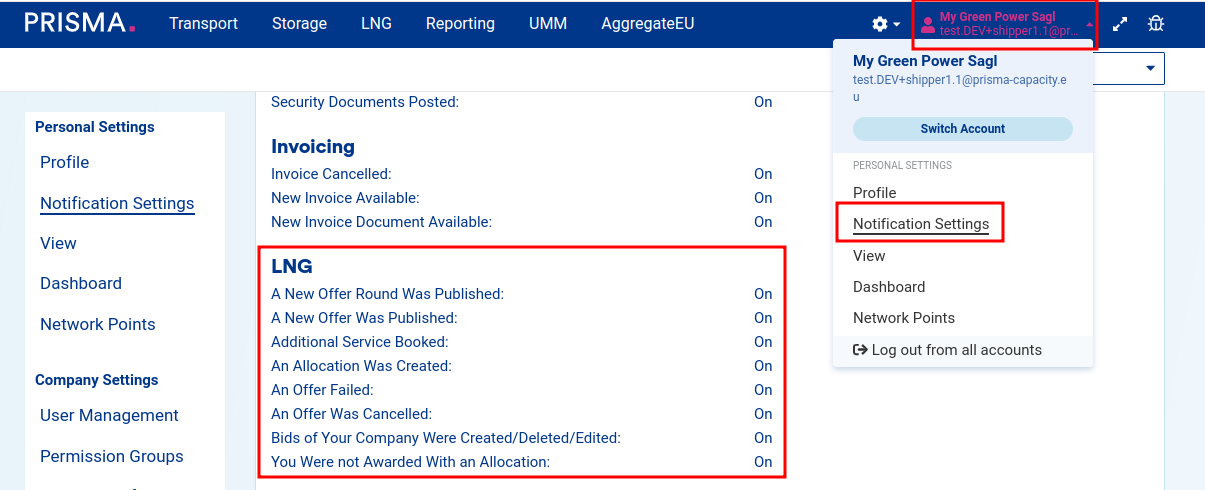The width and height of the screenshot is (1205, 490).
Task: Toggle 'Additional Service Booked' On value
Action: [x=763, y=342]
